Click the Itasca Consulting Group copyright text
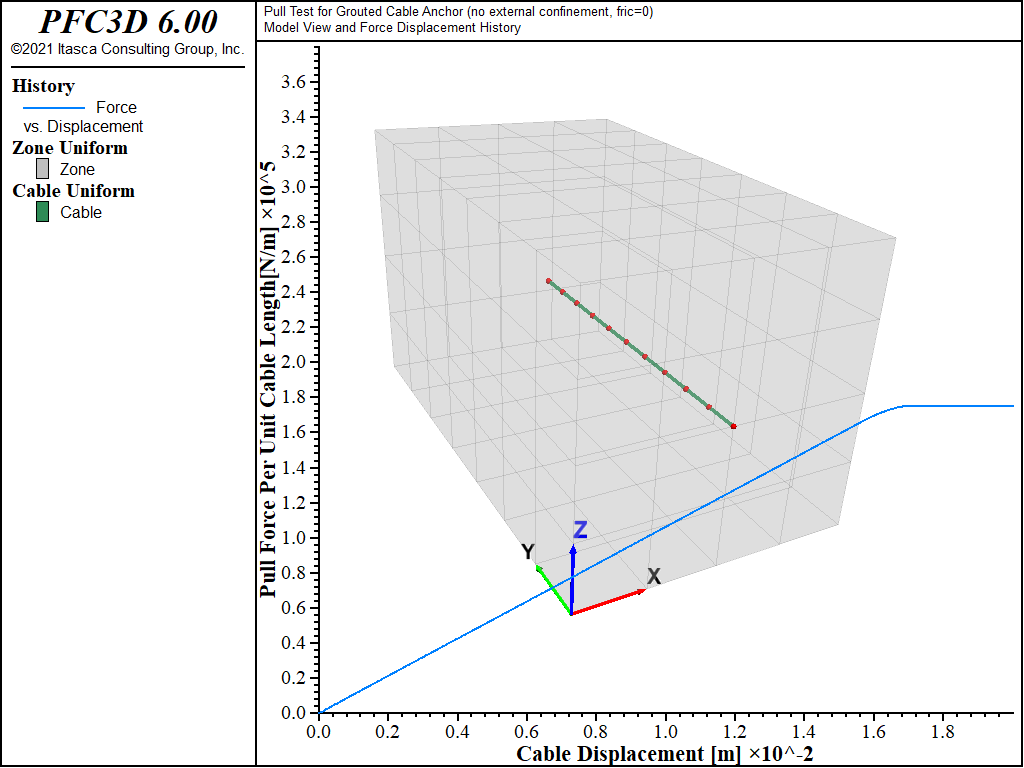This screenshot has height=768, width=1024. pyautogui.click(x=127, y=49)
